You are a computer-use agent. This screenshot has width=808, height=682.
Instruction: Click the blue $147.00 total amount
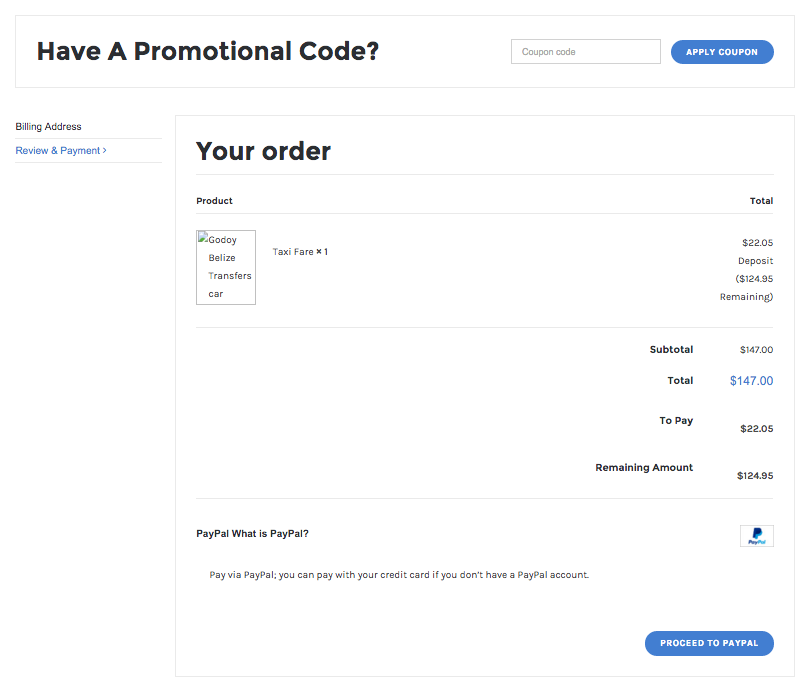pos(751,380)
